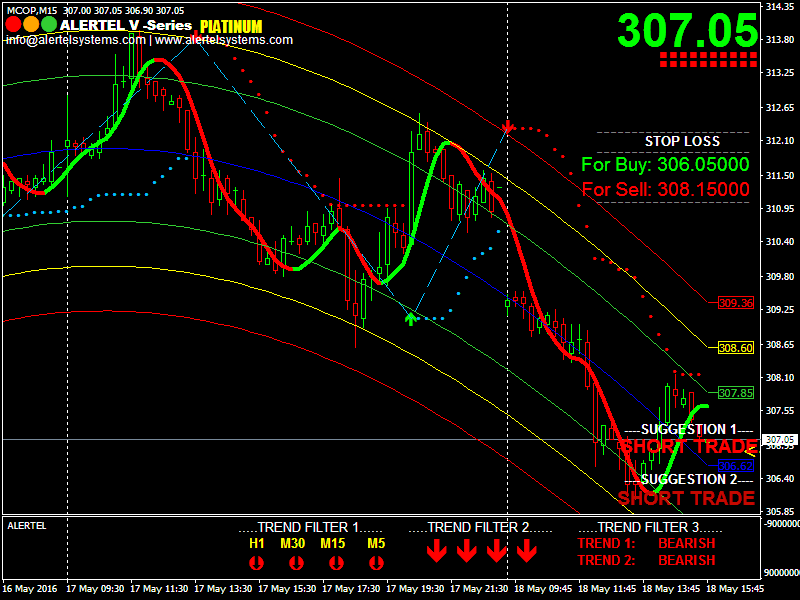Click the 310.40 price axis label
The image size is (800, 600).
(780, 241)
